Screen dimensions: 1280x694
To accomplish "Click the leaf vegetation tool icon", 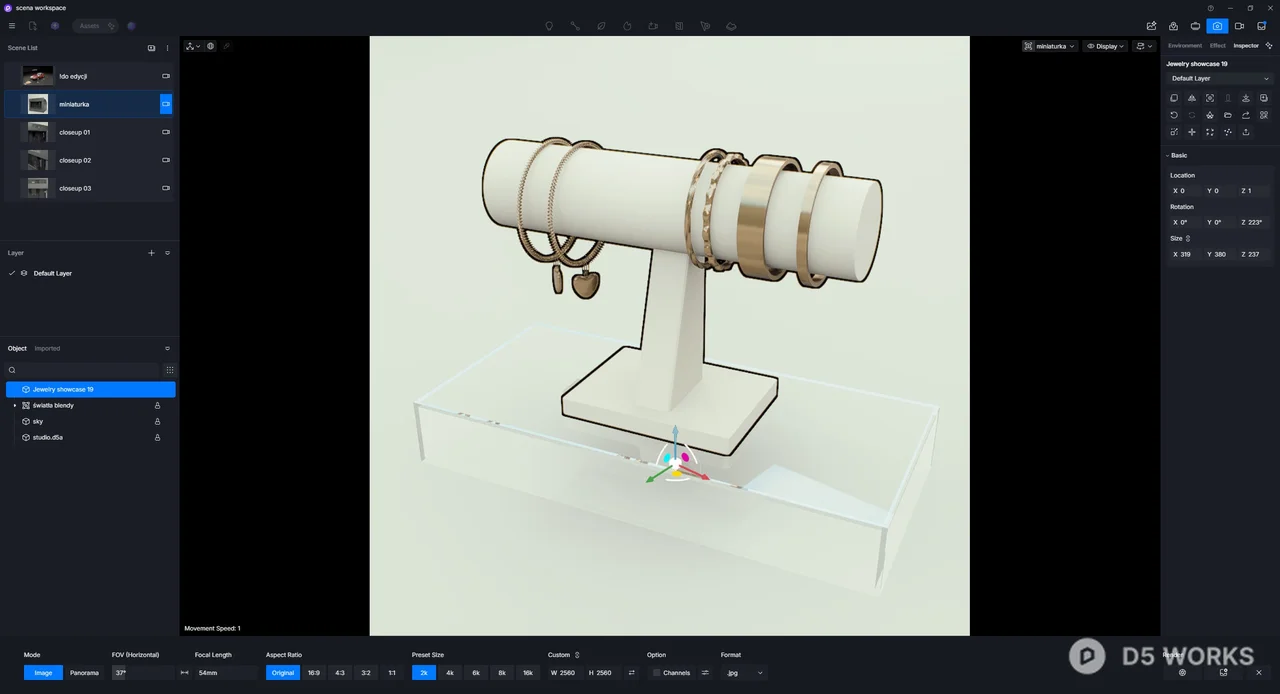I will (601, 26).
